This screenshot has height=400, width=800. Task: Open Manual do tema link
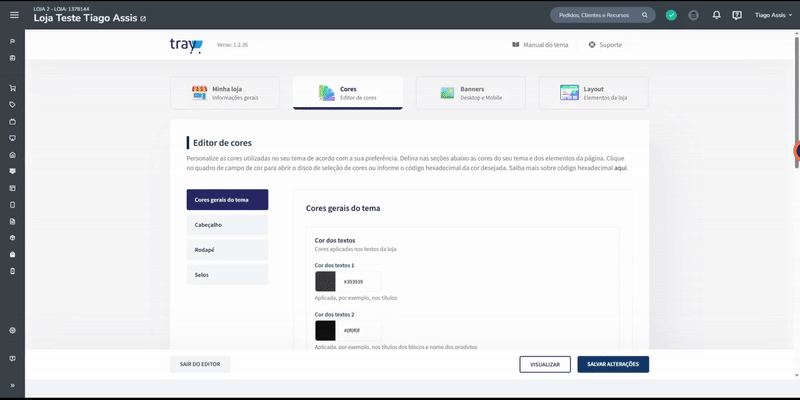pyautogui.click(x=540, y=45)
